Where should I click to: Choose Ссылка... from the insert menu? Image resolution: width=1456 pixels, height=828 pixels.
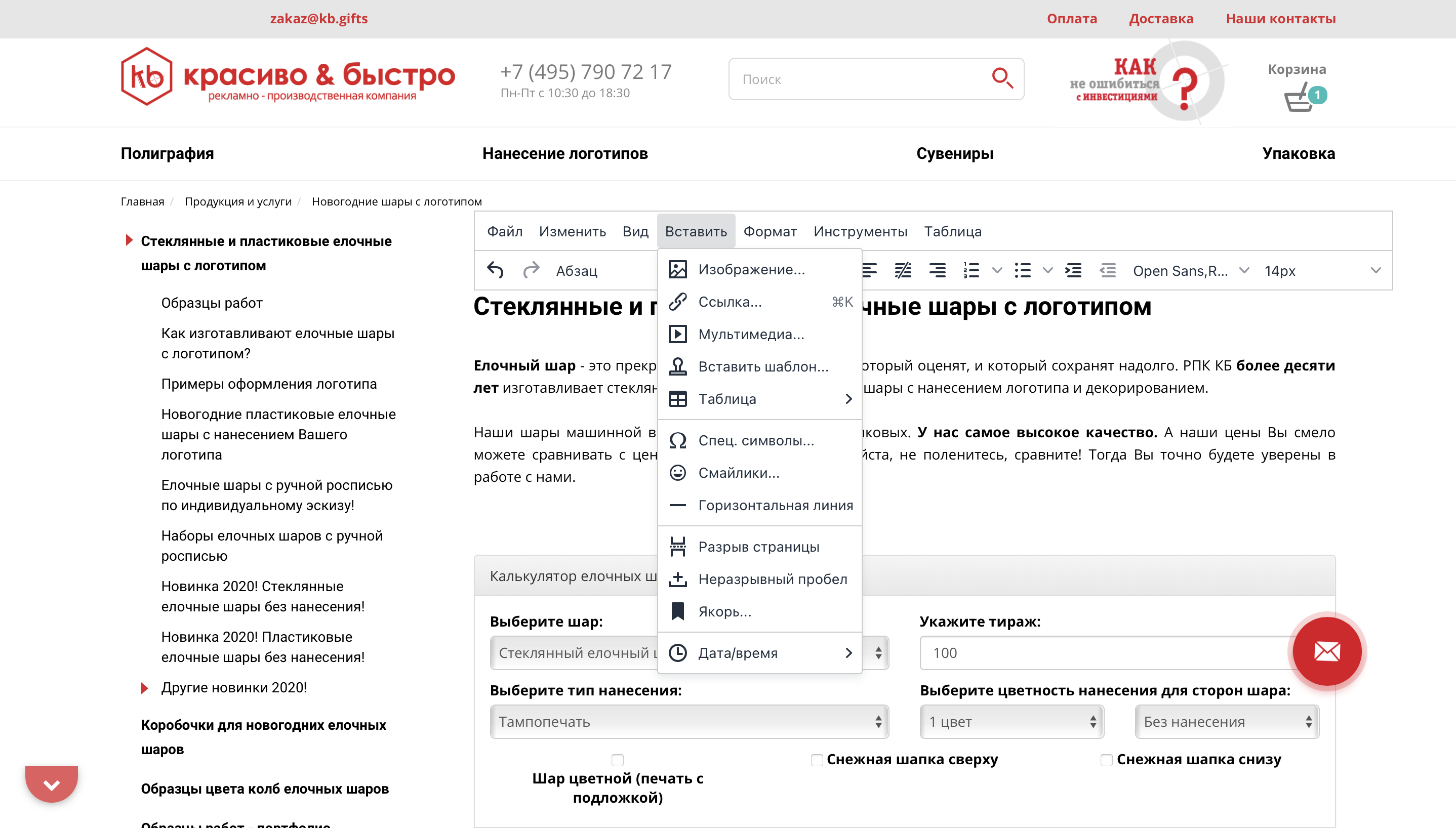759,302
